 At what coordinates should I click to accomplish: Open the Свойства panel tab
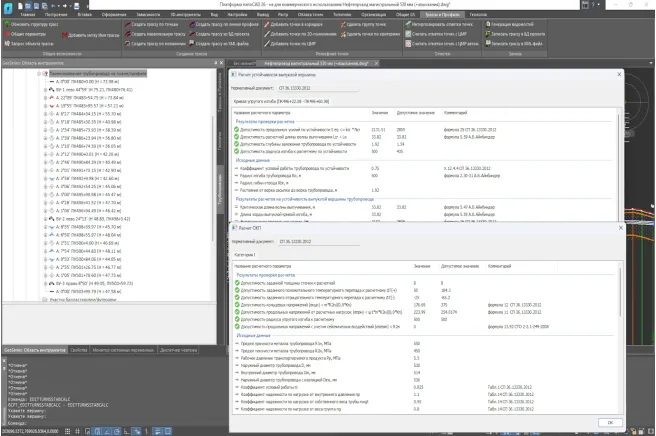[79, 351]
